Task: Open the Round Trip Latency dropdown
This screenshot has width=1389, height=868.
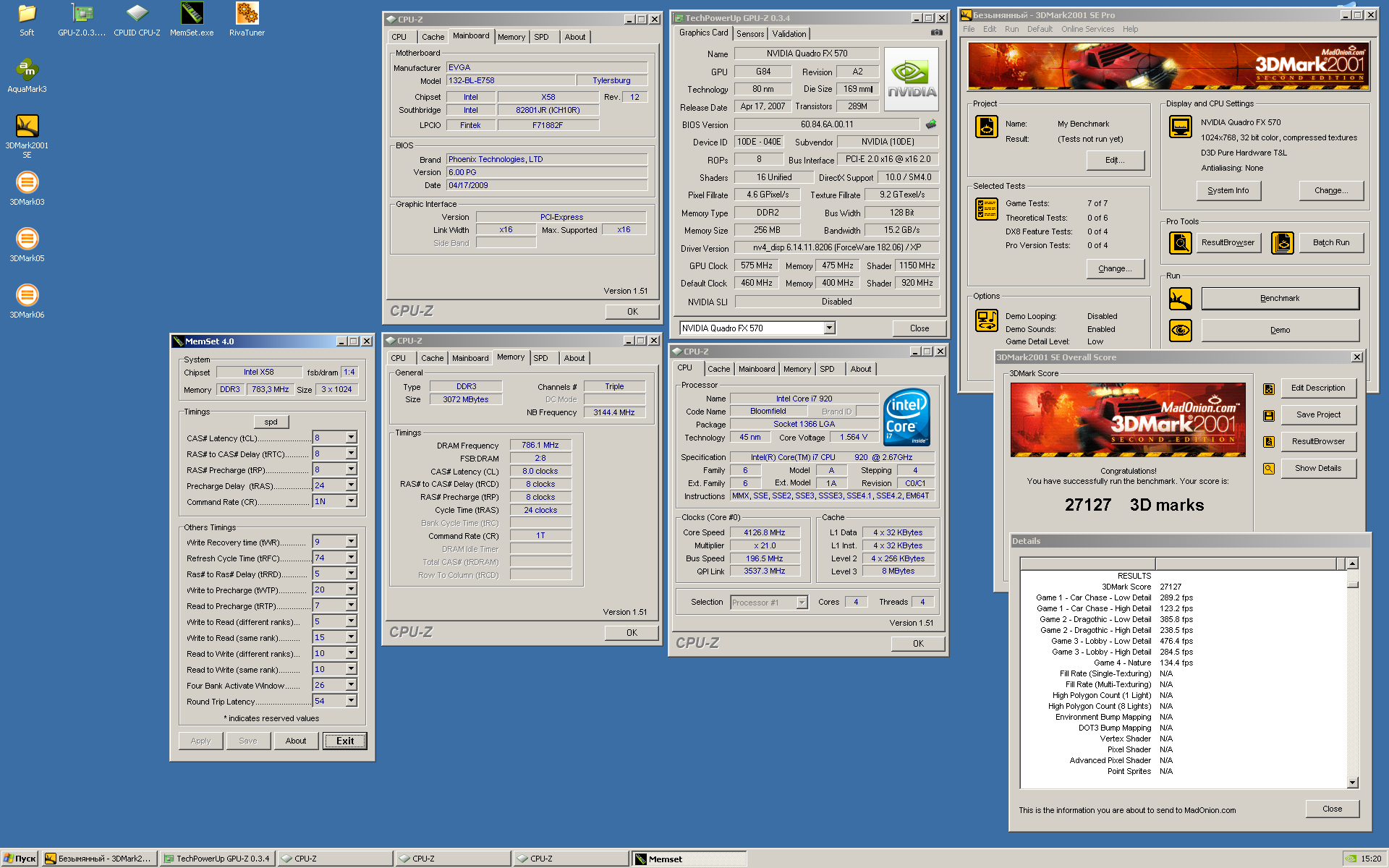Action: click(x=351, y=701)
